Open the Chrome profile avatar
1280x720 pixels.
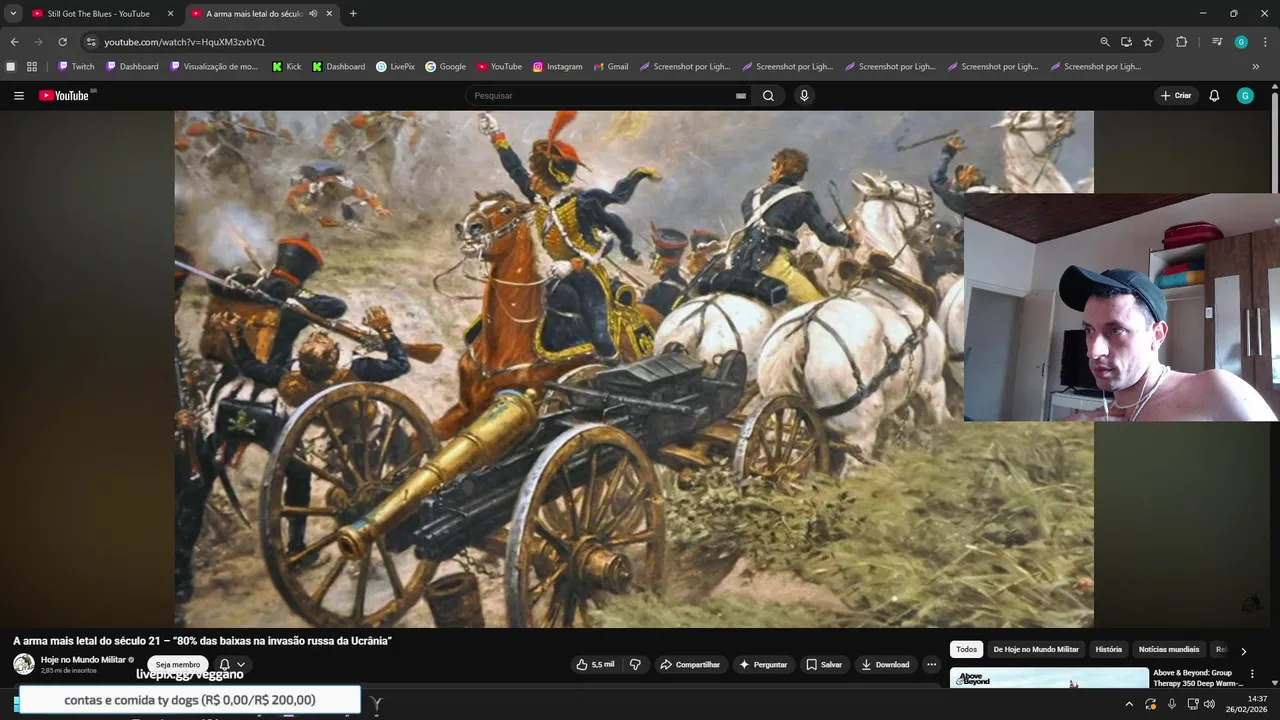tap(1241, 42)
